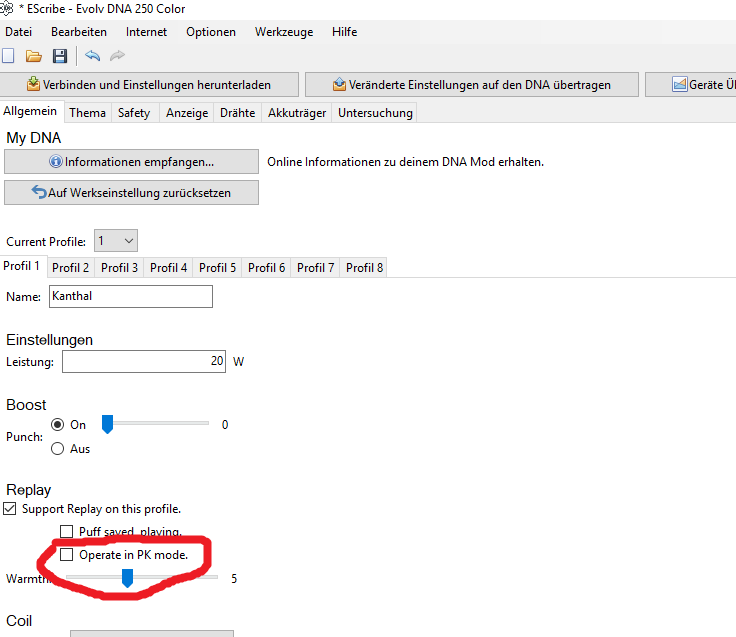This screenshot has width=736, height=637.
Task: Select the Profil 6 tab
Action: pos(266,268)
